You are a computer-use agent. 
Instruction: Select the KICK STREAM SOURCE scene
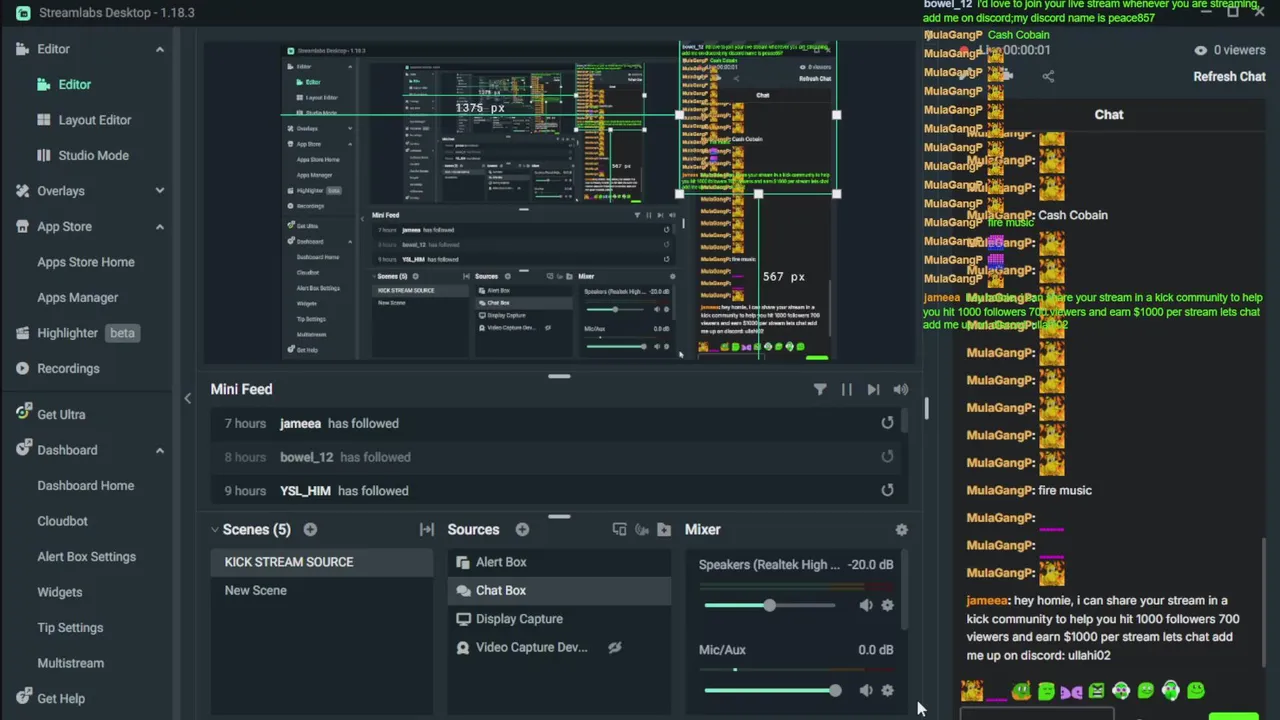323,562
